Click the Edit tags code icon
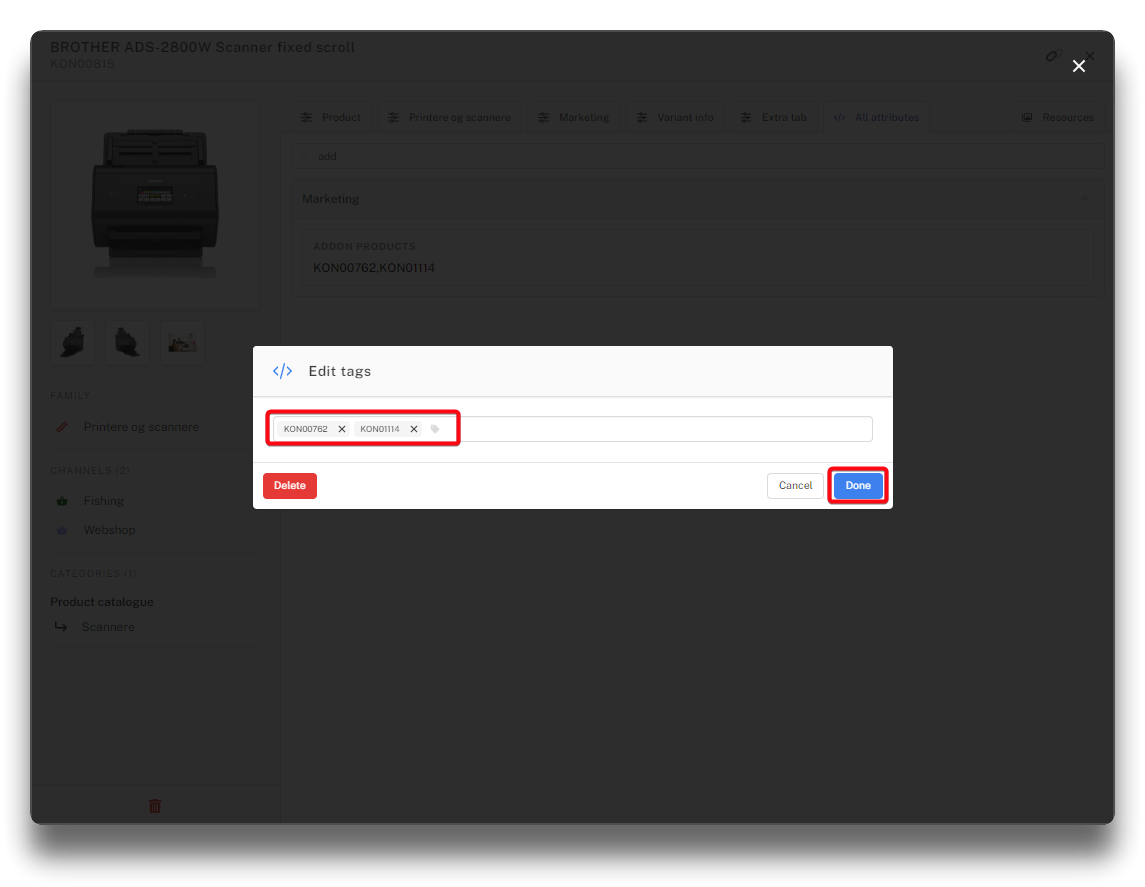 [282, 371]
